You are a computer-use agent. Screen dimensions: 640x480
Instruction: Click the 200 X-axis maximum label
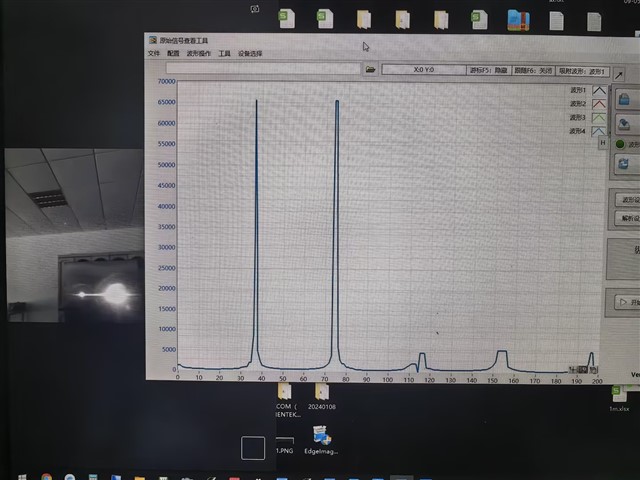597,381
